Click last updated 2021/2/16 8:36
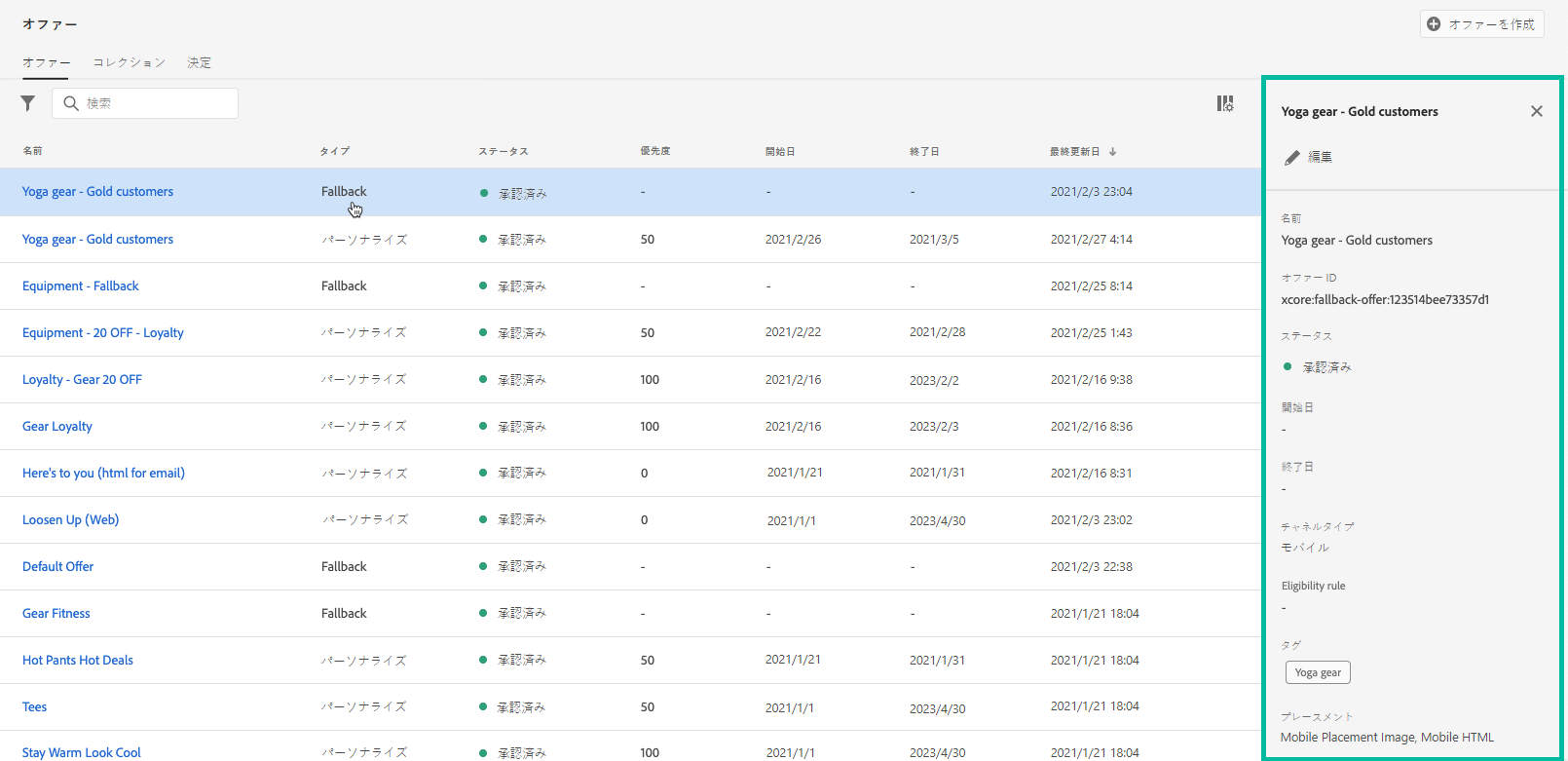Image resolution: width=1568 pixels, height=761 pixels. 1091,427
